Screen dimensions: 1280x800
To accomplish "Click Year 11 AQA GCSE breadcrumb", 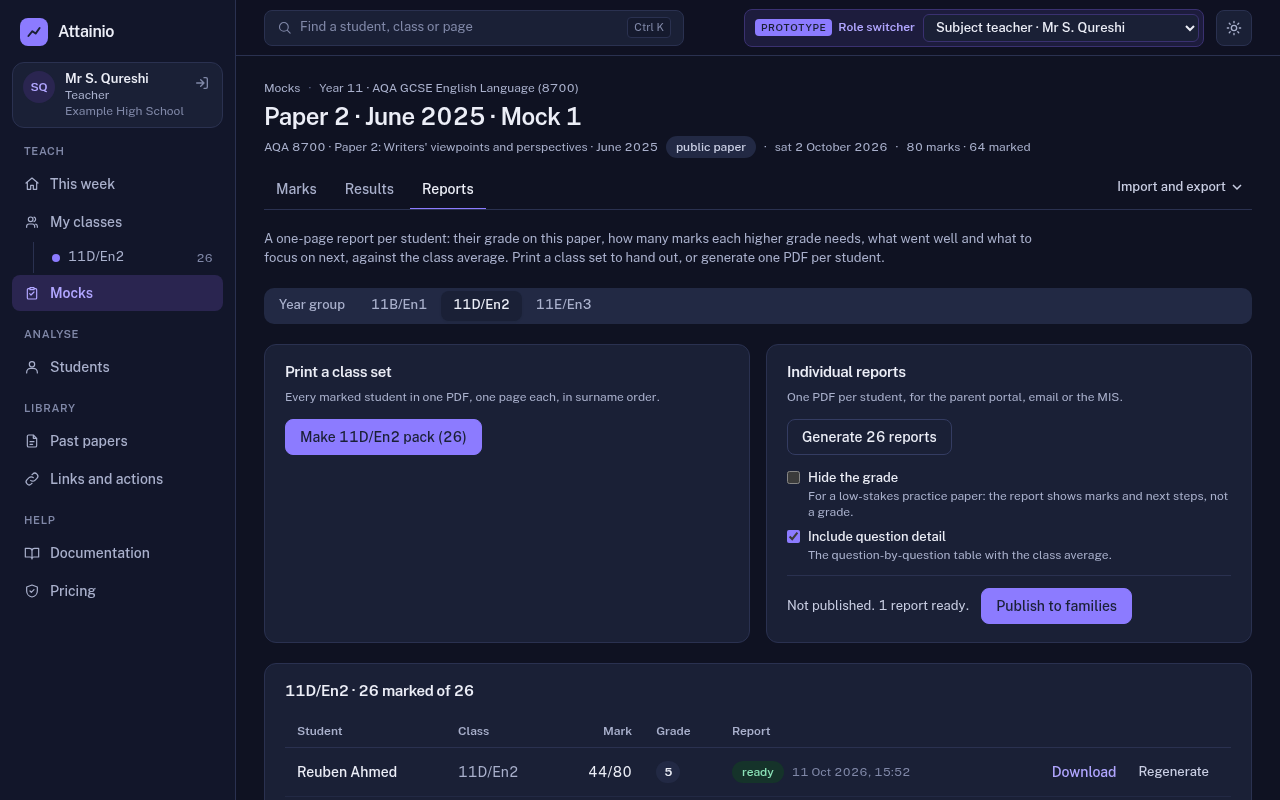I will point(448,88).
